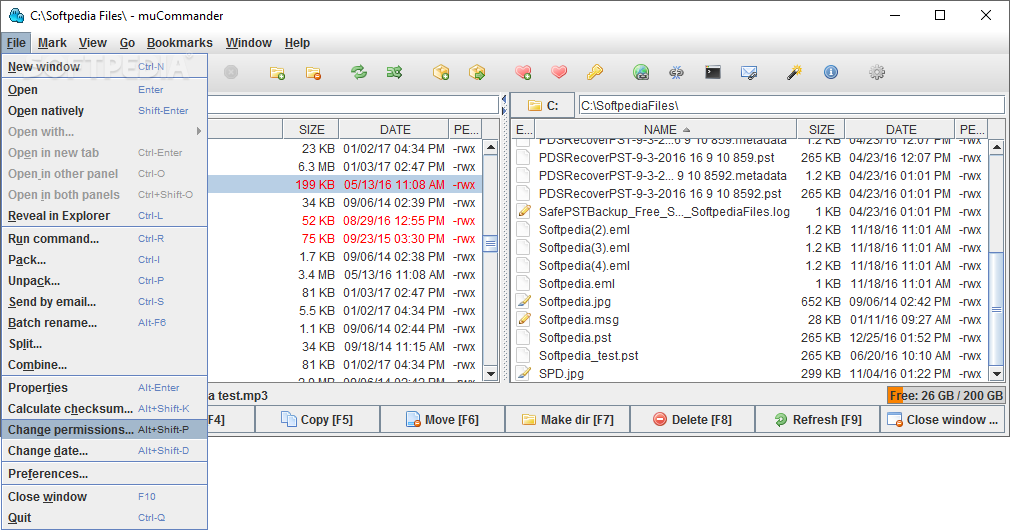
Task: Click the Move [F6] button
Action: tap(443, 419)
